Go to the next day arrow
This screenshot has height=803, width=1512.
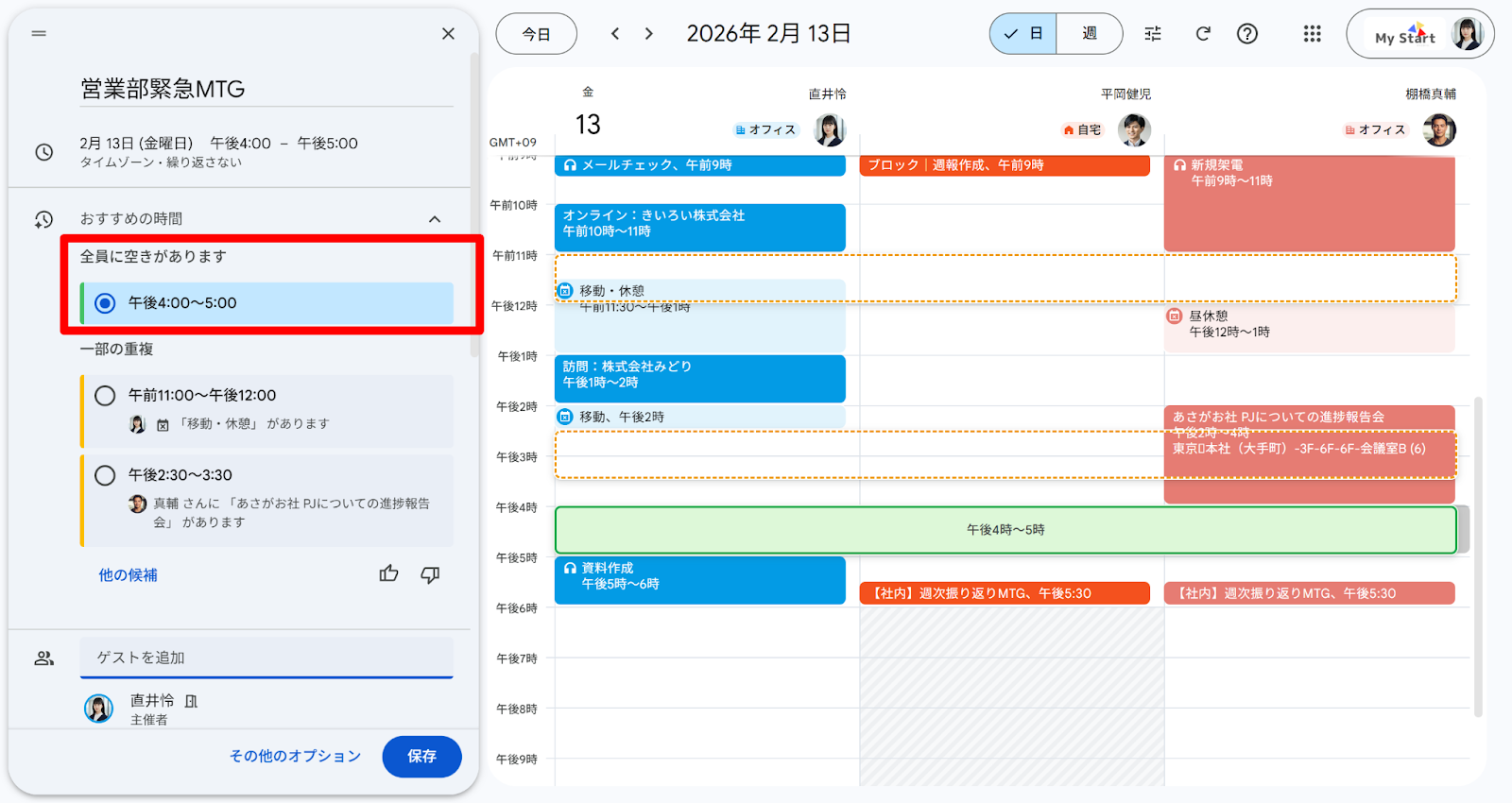(648, 34)
